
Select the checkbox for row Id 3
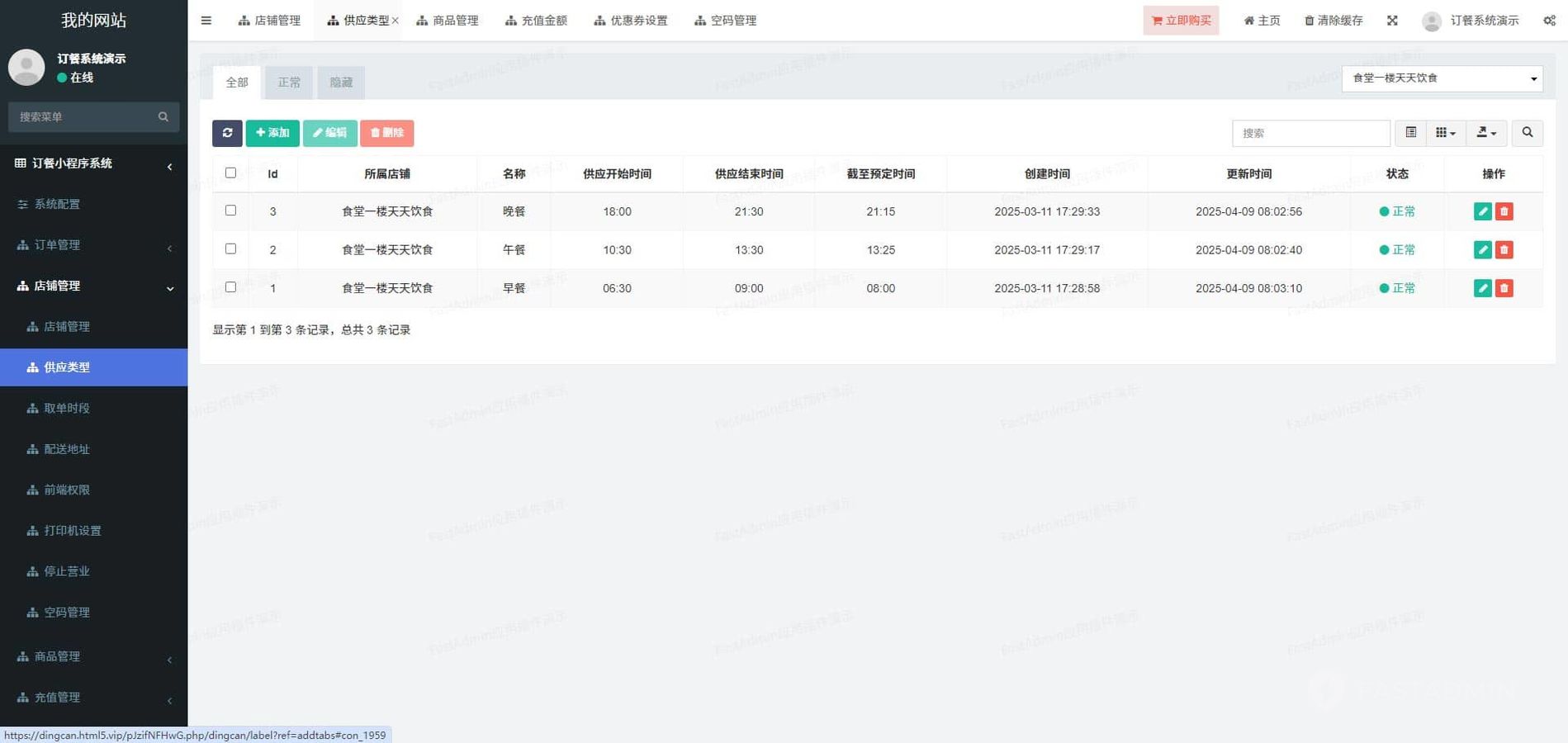tap(230, 211)
